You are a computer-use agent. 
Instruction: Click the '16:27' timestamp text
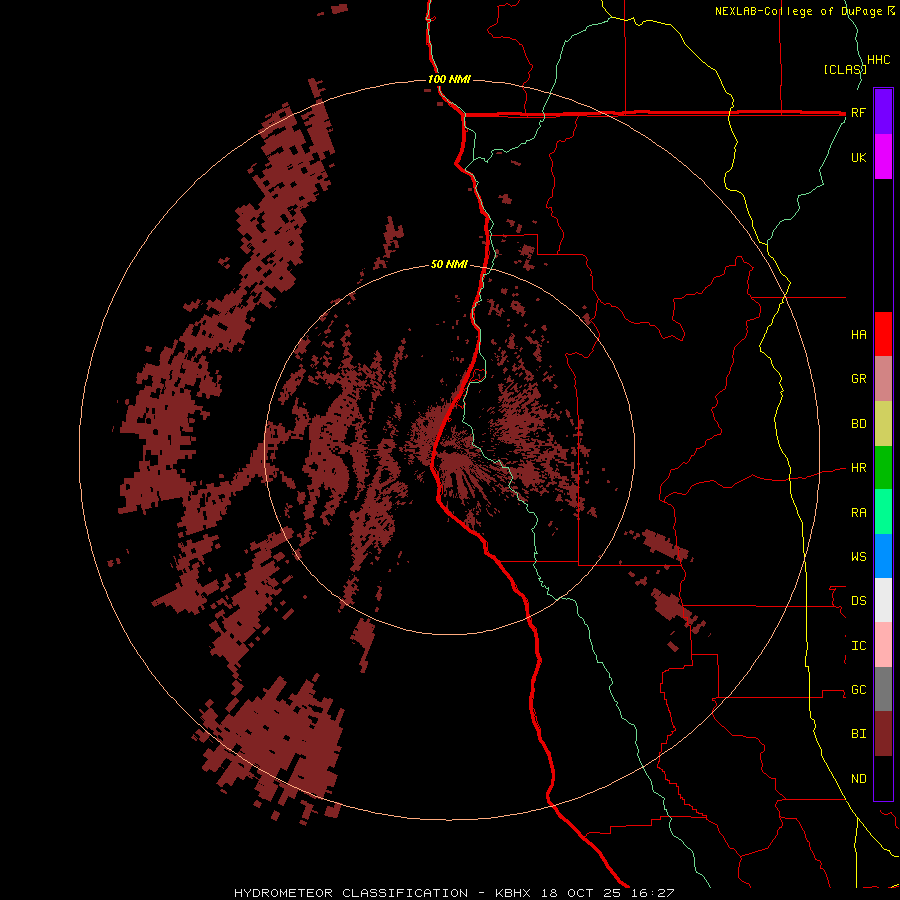[x=653, y=893]
